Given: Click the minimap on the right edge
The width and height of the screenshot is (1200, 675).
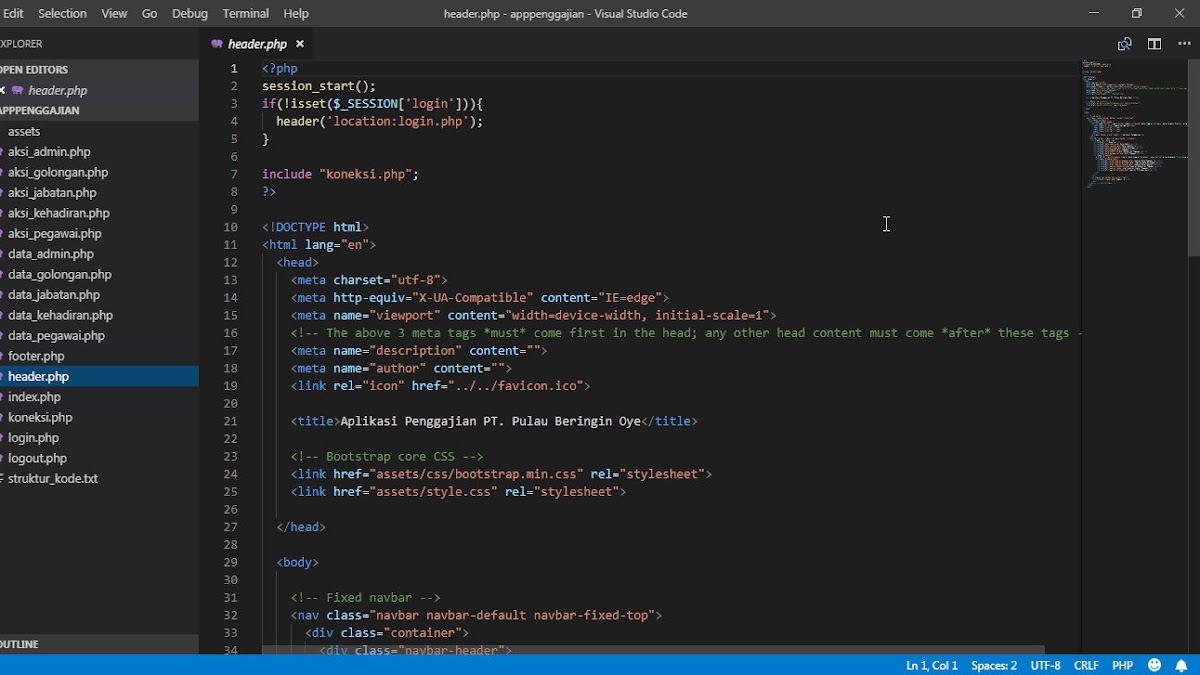Looking at the screenshot, I should coord(1130,120).
